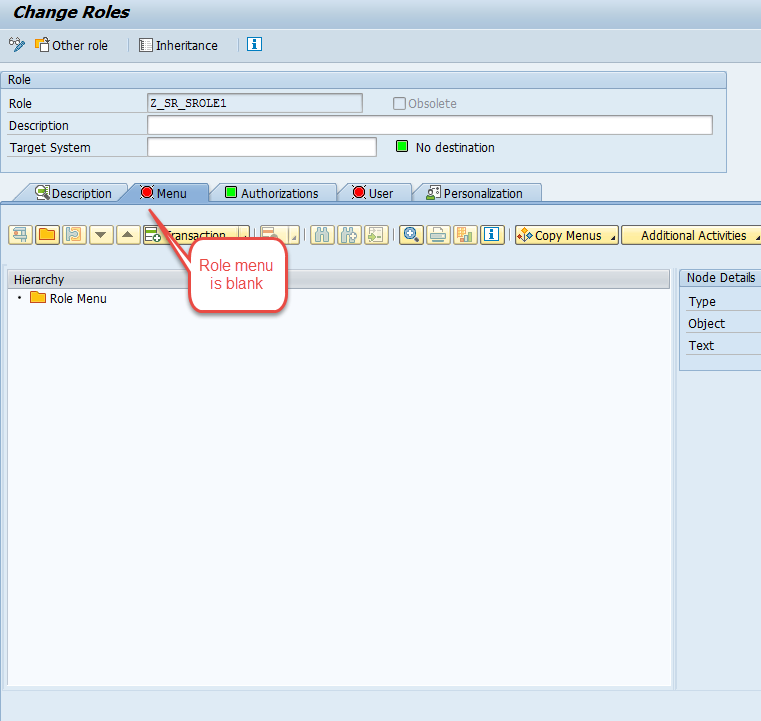This screenshot has width=761, height=721.
Task: Create a new folder in role menu
Action: point(47,235)
